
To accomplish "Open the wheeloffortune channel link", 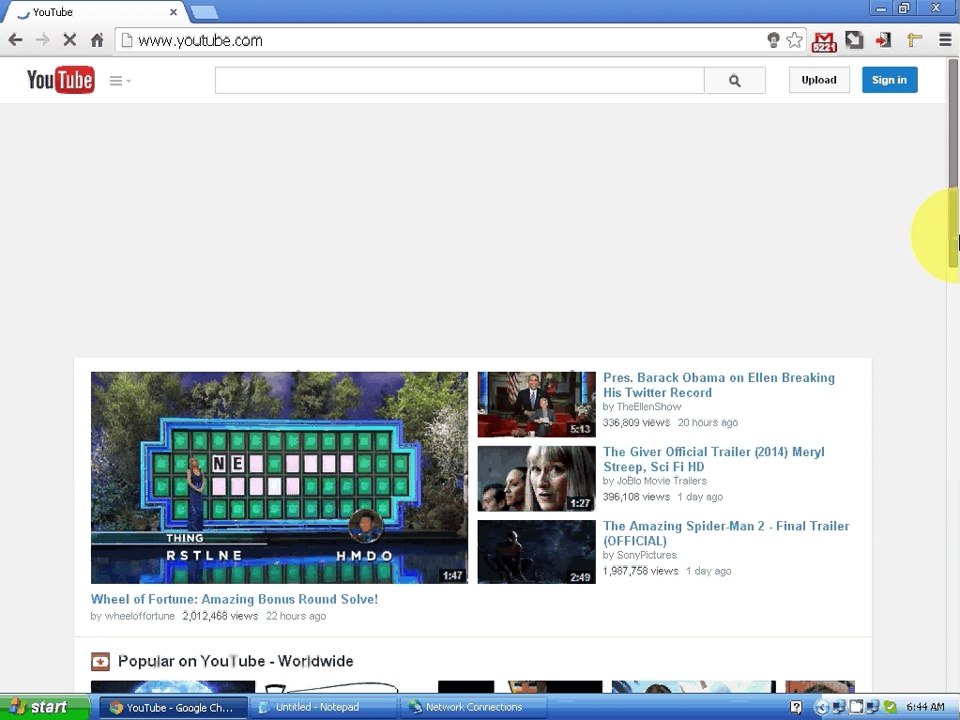I will click(x=140, y=616).
